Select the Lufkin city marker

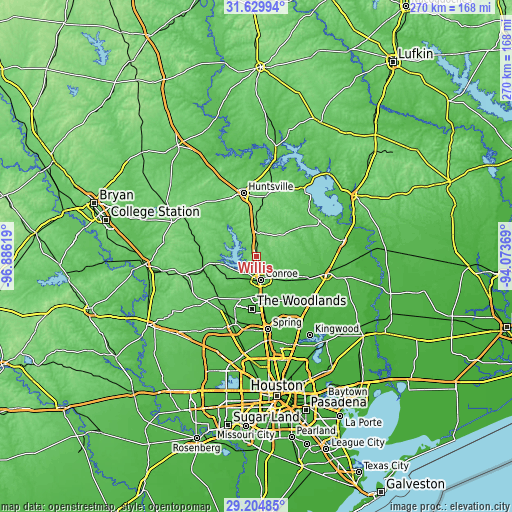point(393,62)
